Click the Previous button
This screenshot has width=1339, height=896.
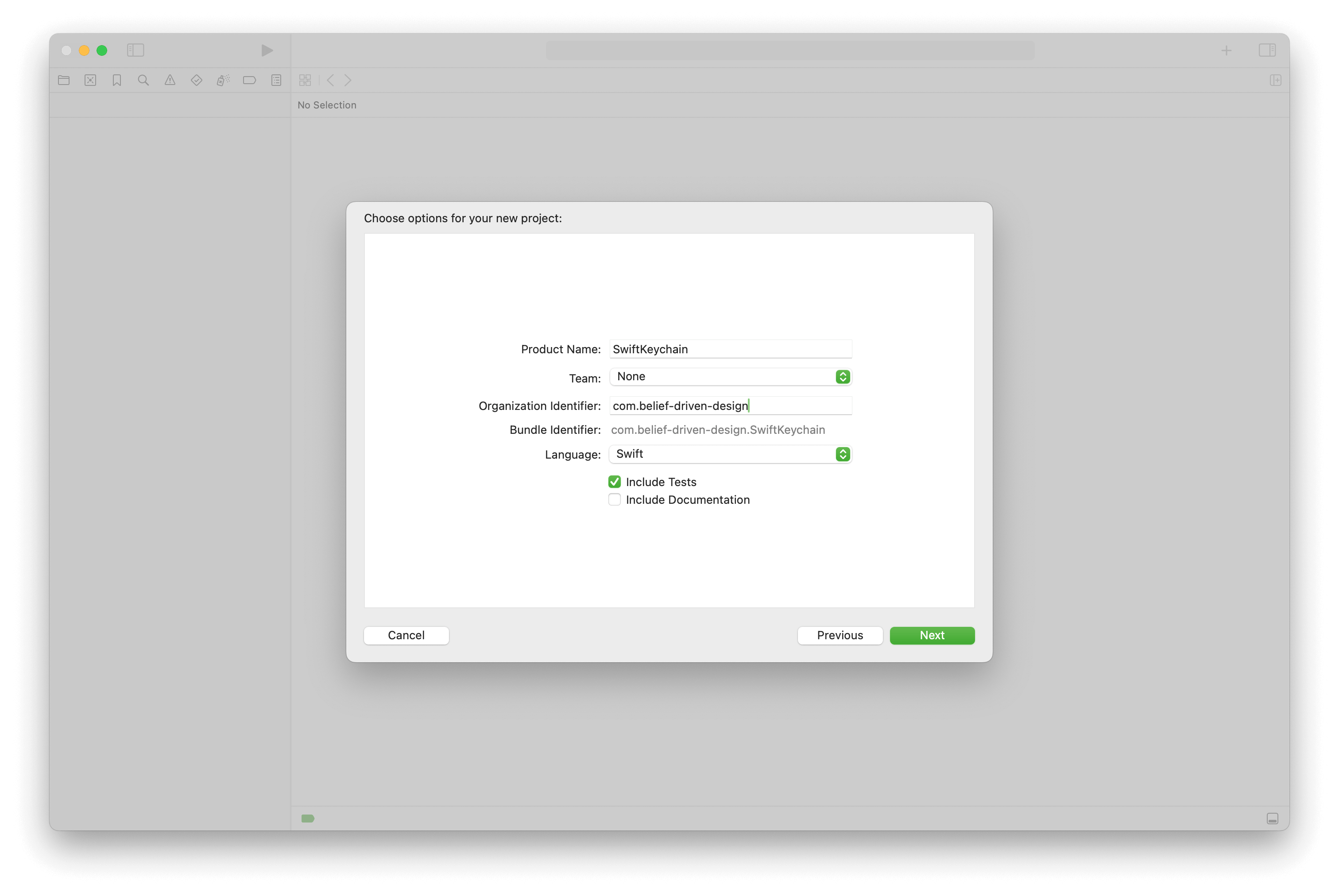[x=840, y=635]
